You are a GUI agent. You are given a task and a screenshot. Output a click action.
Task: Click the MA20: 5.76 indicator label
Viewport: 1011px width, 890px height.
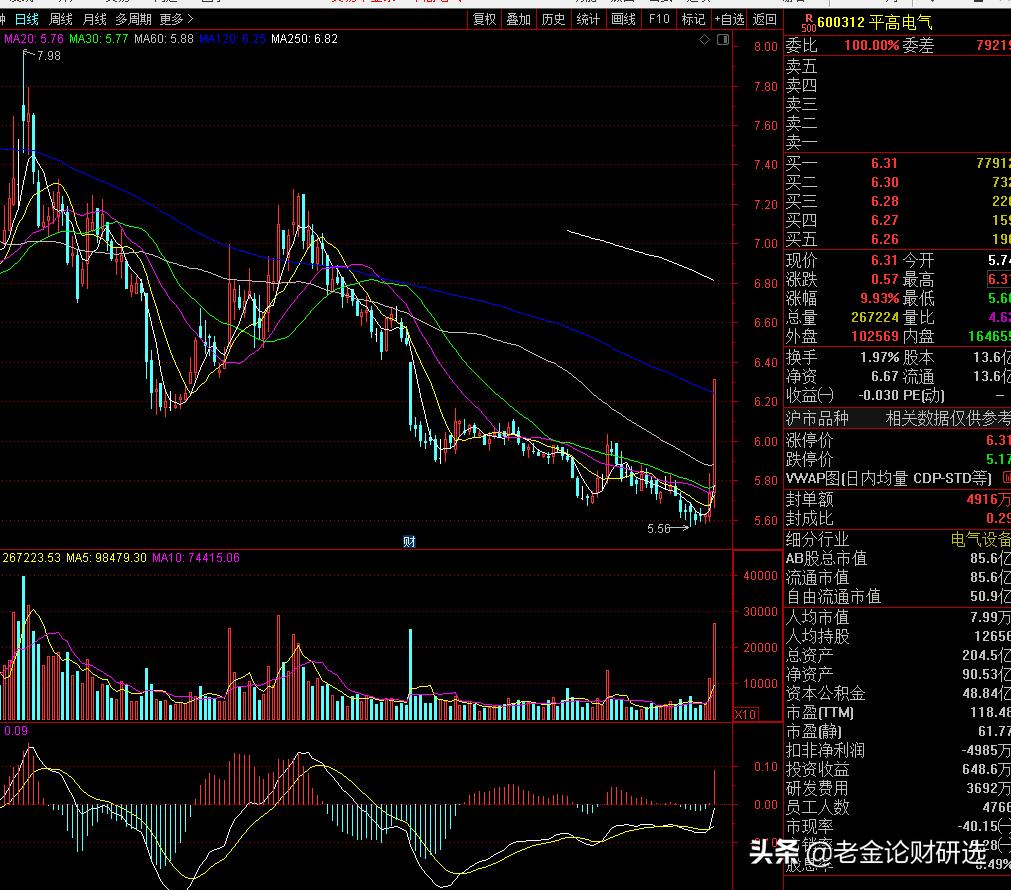tap(34, 39)
